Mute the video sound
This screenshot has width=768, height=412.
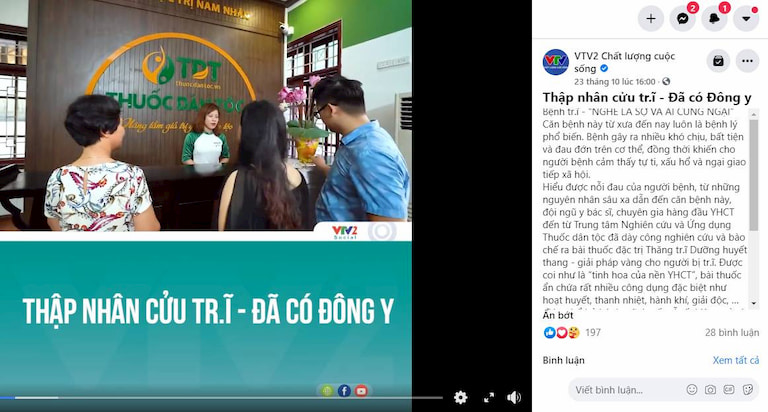[514, 397]
